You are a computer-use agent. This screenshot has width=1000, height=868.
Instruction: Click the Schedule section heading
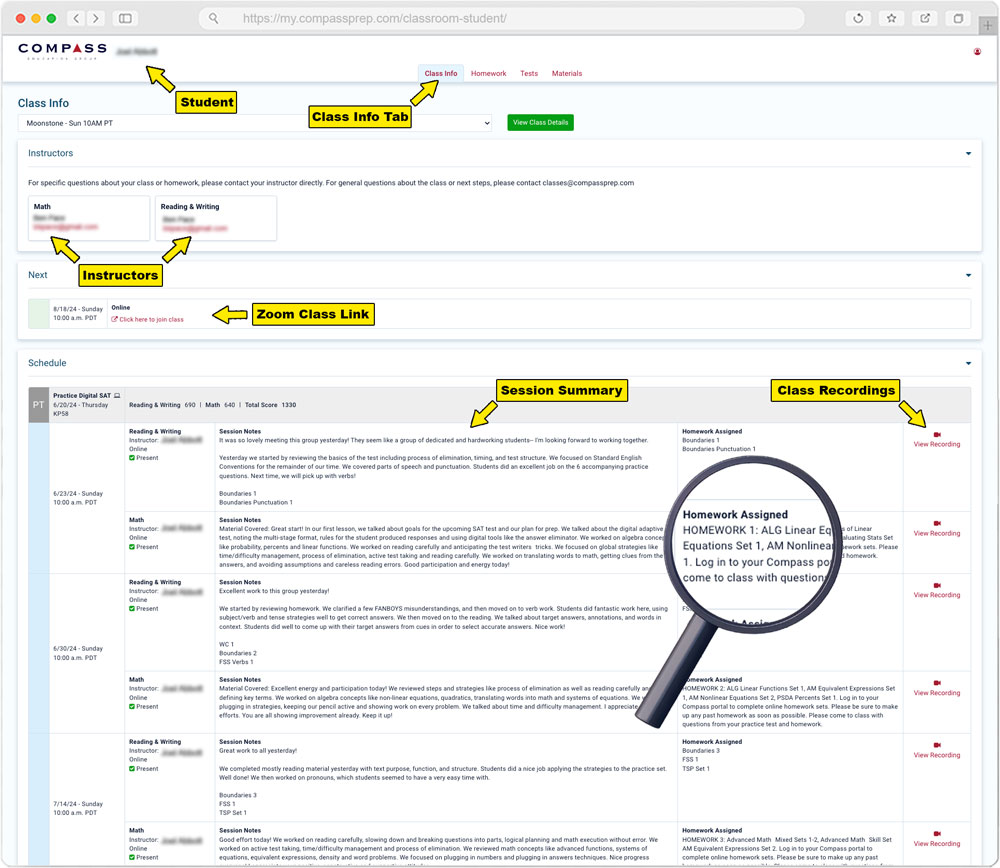47,363
